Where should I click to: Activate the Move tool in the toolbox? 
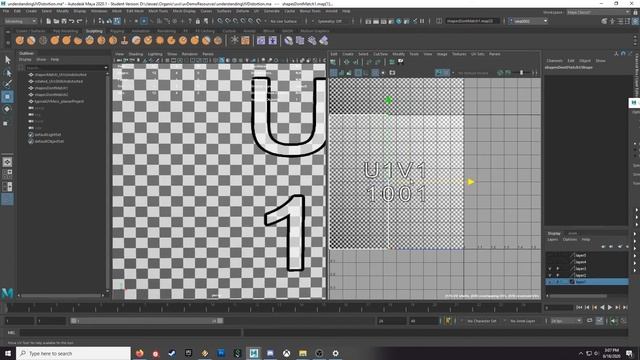[7, 97]
